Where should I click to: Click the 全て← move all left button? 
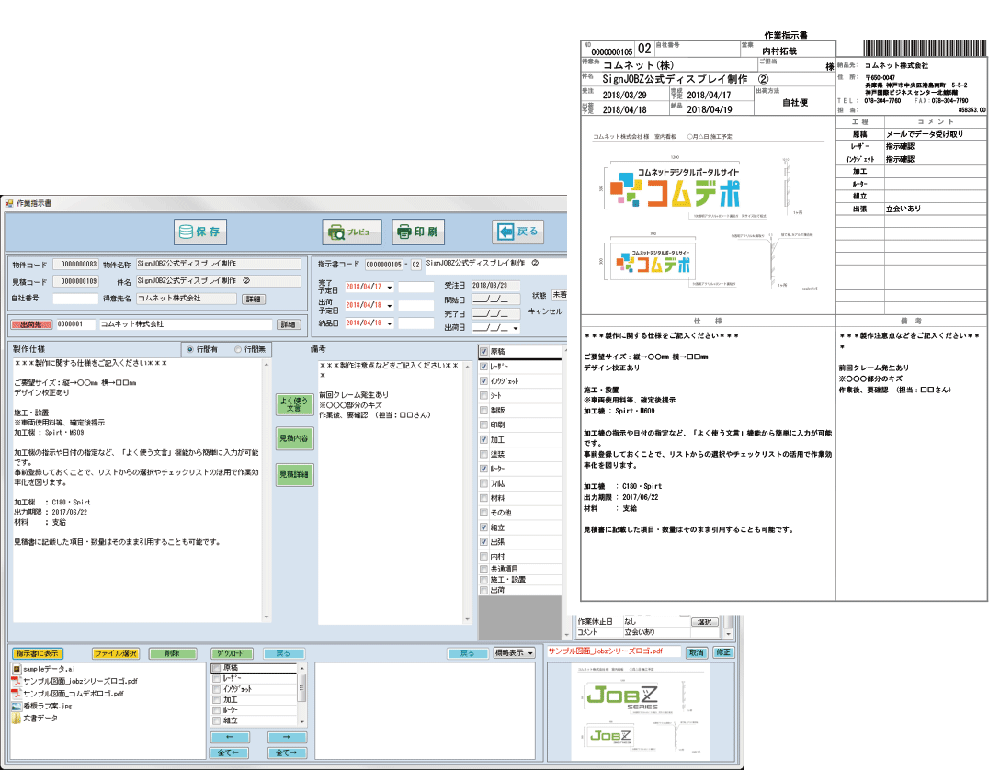tap(230, 753)
